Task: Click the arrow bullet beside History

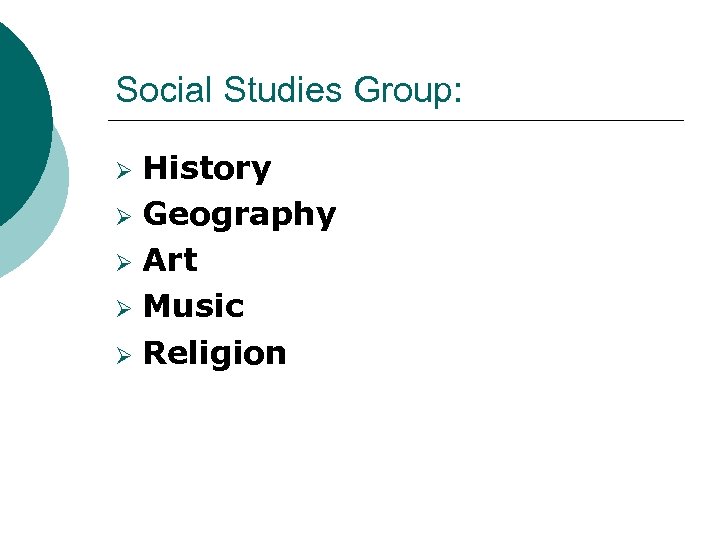Action: 124,169
